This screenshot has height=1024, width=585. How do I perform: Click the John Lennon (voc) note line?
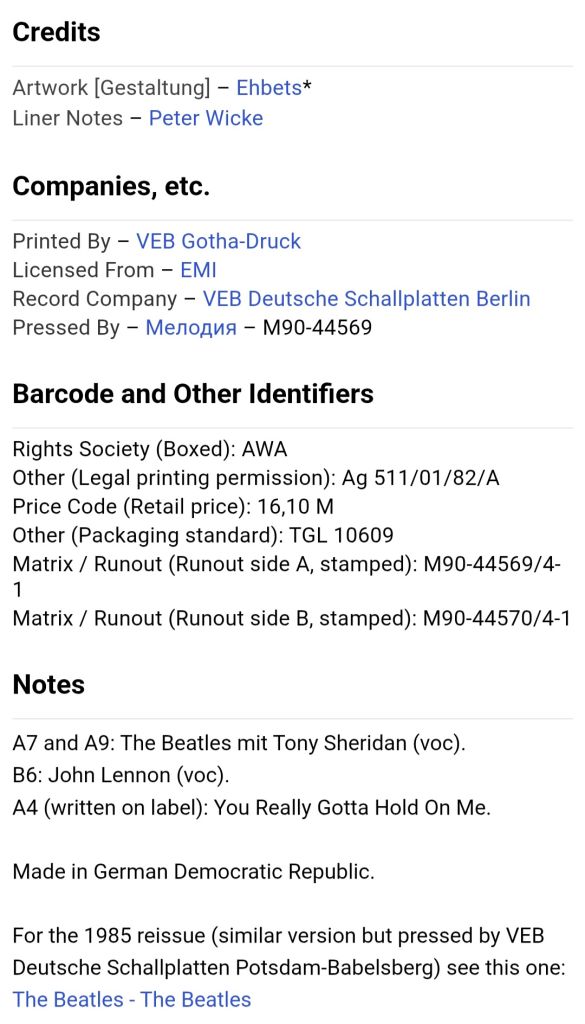pyautogui.click(x=121, y=775)
